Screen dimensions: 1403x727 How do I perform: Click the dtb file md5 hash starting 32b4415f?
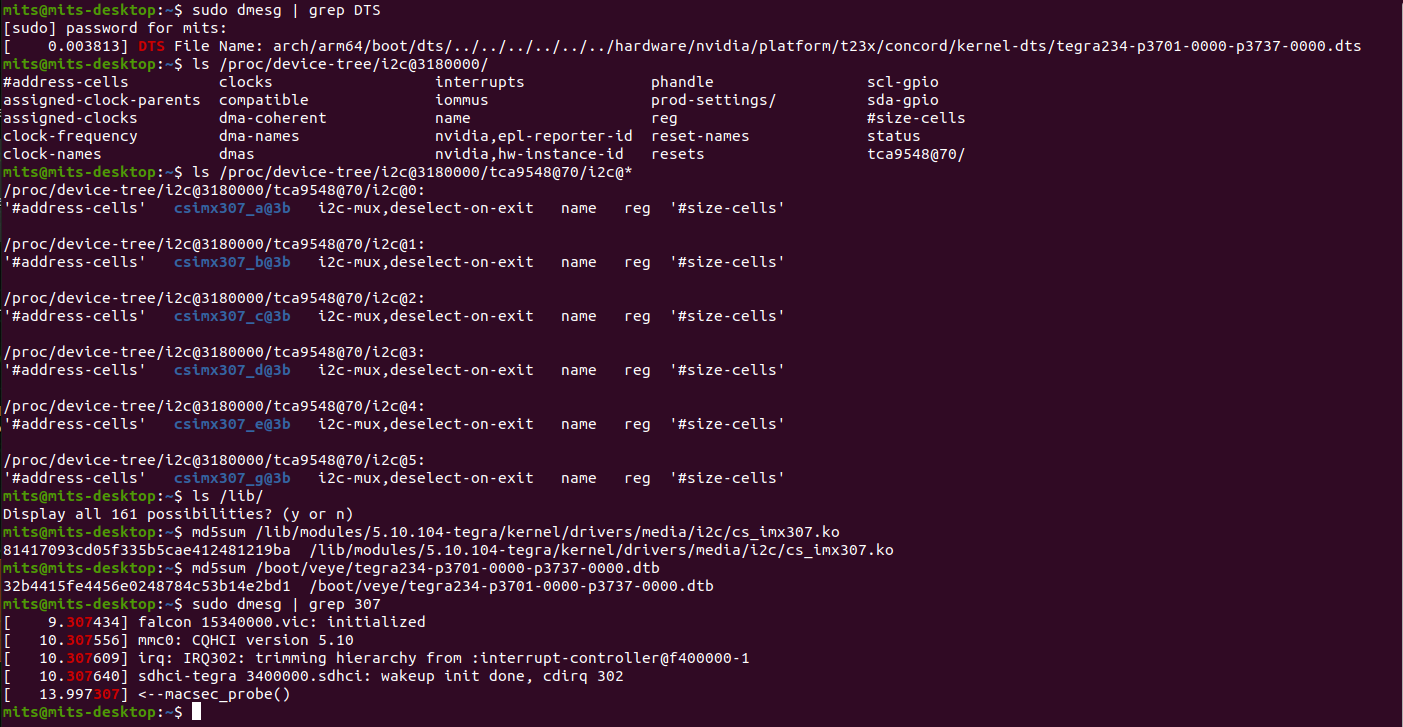(x=147, y=586)
